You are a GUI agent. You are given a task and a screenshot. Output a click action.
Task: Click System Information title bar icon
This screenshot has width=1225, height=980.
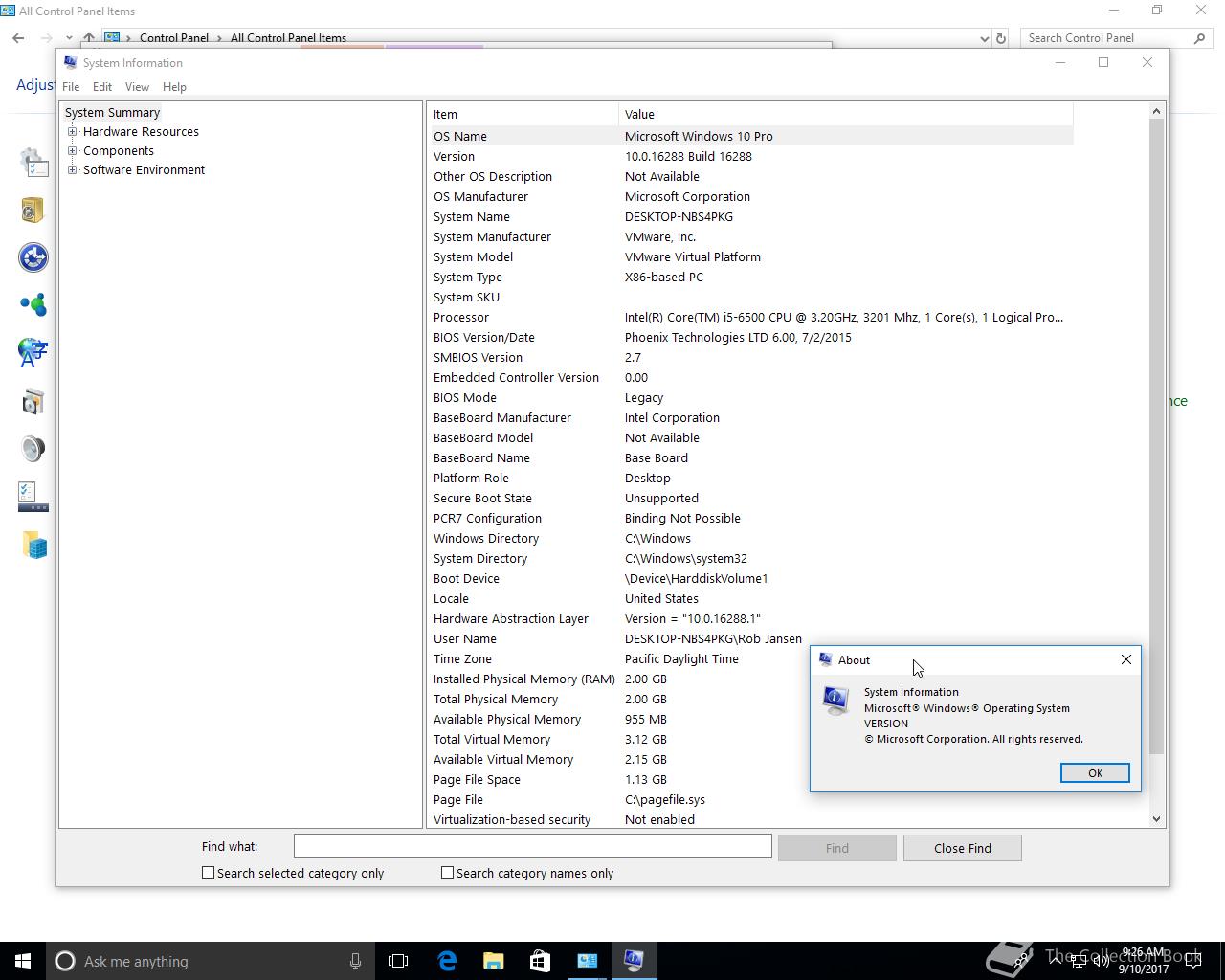(x=70, y=62)
